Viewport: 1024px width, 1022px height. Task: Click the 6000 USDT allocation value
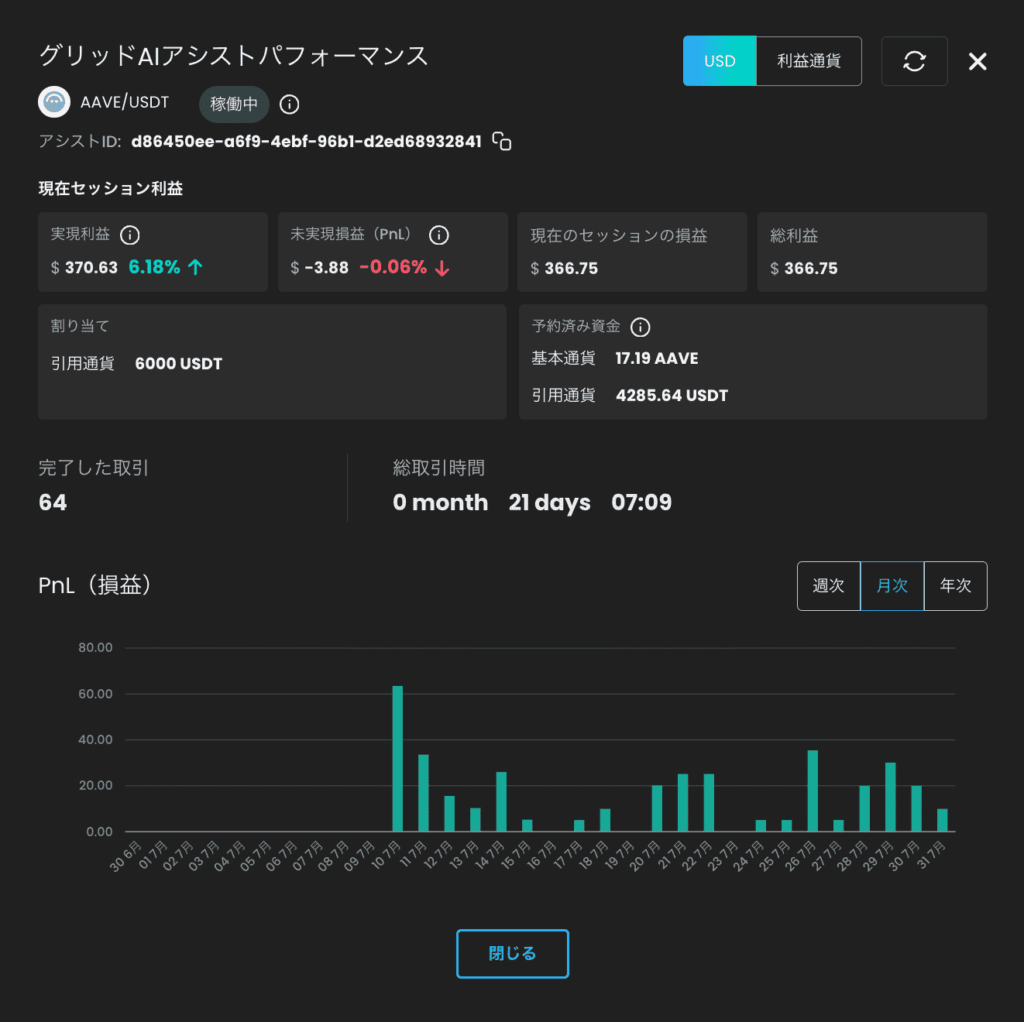[178, 364]
